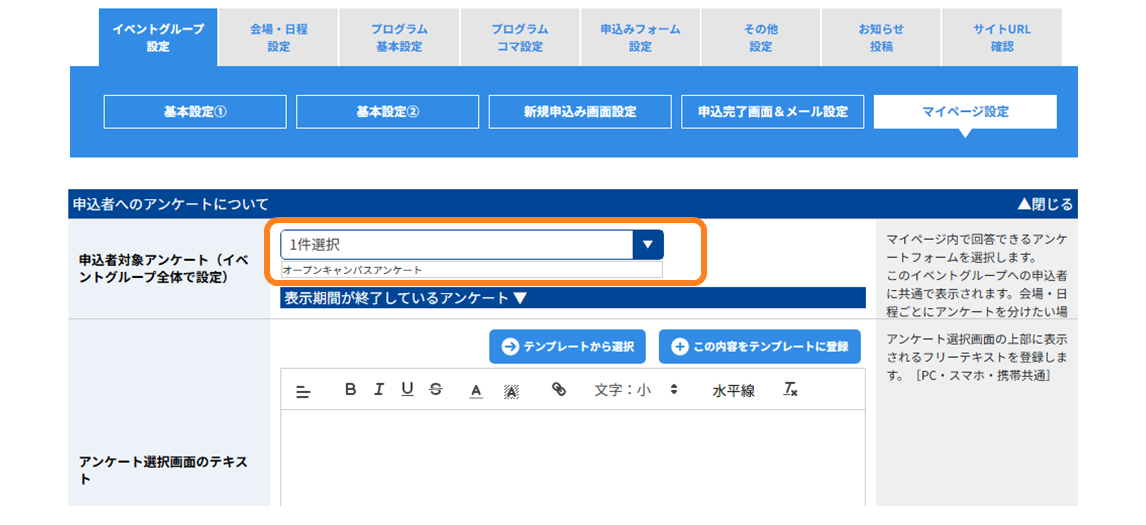Toggle strikethrough formatting in editor
The width and height of the screenshot is (1146, 525).
436,390
